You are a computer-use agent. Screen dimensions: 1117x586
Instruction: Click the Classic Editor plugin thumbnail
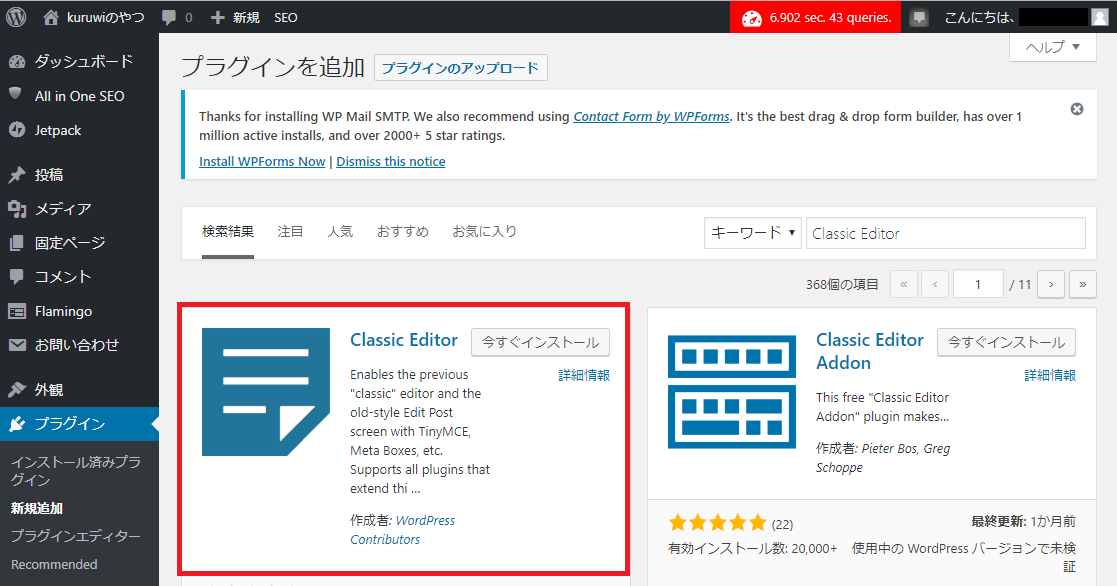tap(266, 392)
